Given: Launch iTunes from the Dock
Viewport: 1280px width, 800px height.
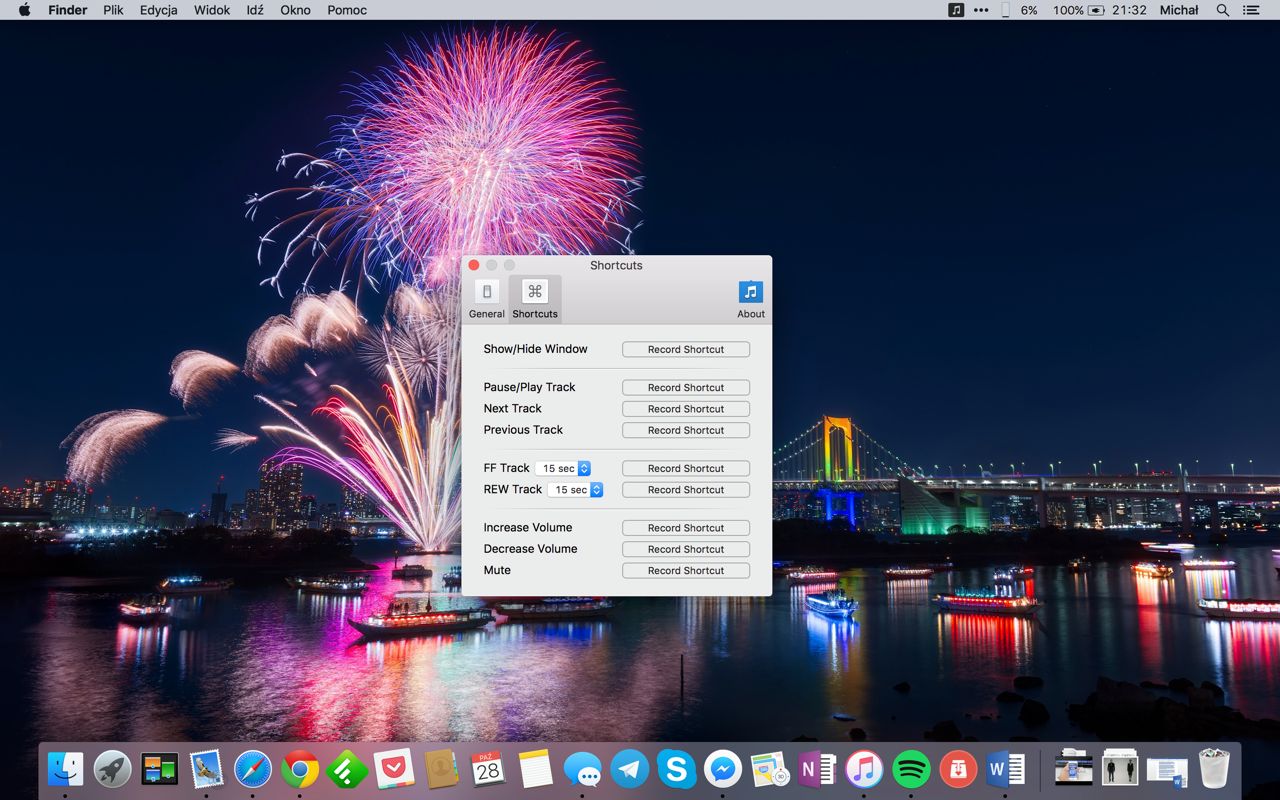Looking at the screenshot, I should (864, 769).
